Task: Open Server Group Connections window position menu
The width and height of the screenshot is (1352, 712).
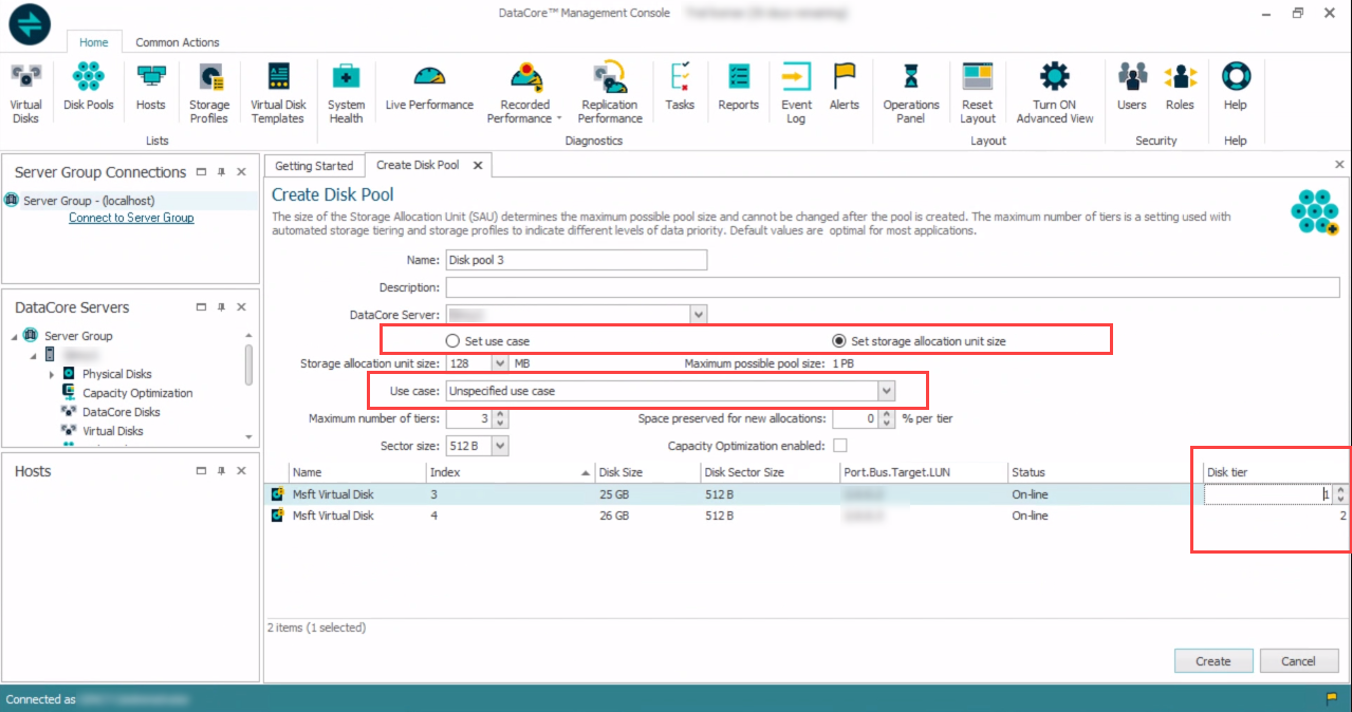Action: pos(201,172)
